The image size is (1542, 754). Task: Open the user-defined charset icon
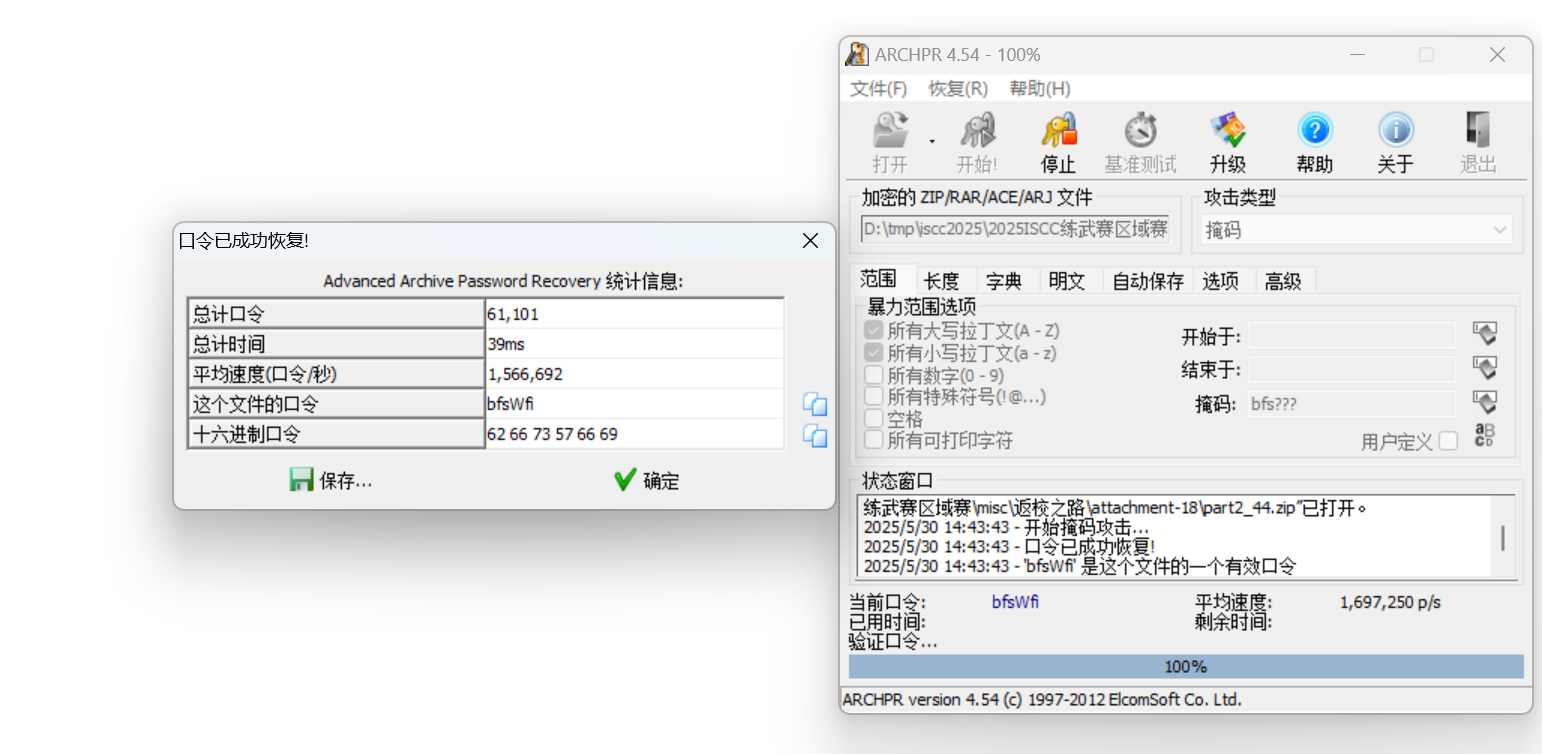point(1484,436)
